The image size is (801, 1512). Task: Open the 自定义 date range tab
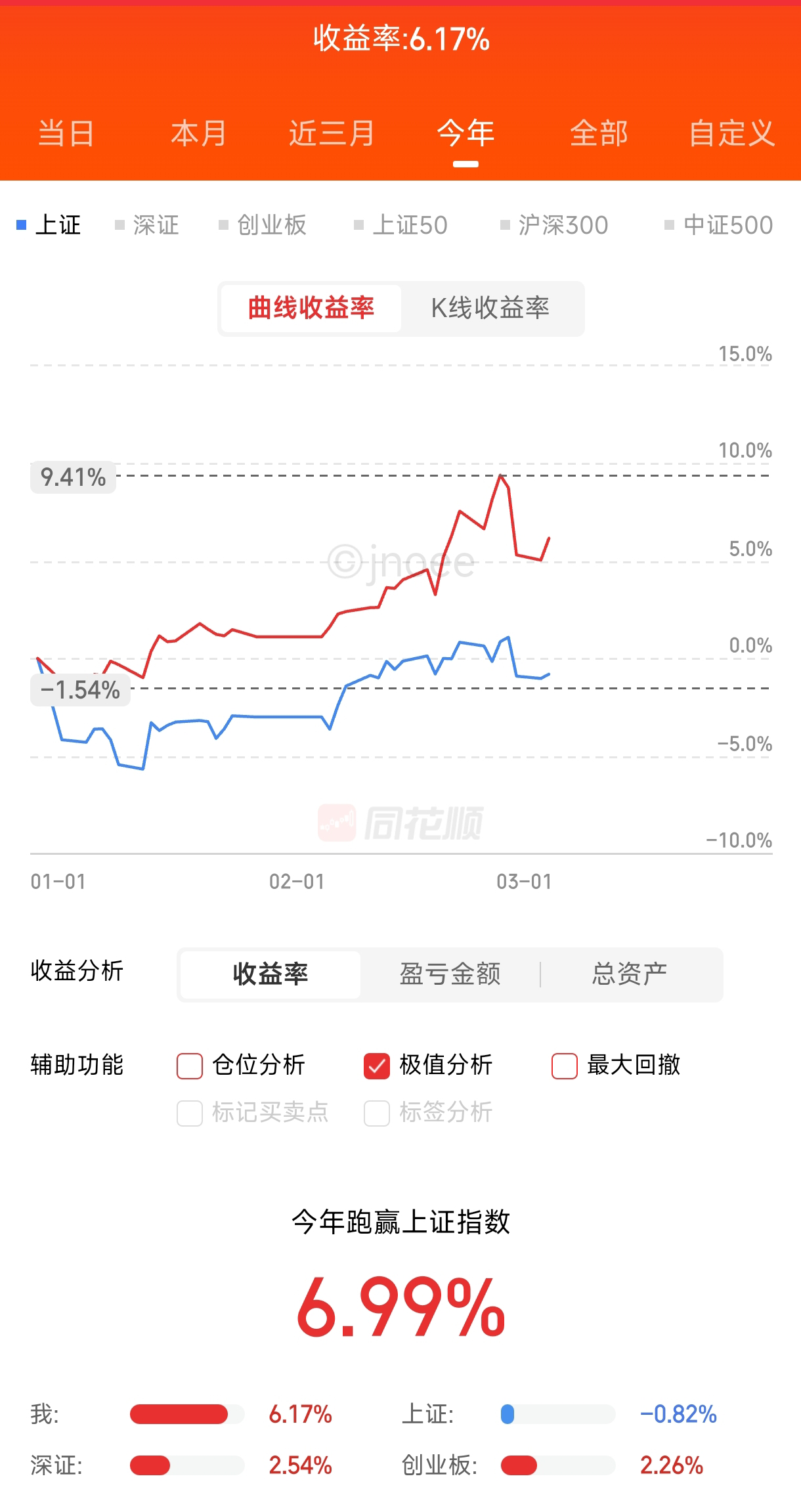[x=732, y=133]
